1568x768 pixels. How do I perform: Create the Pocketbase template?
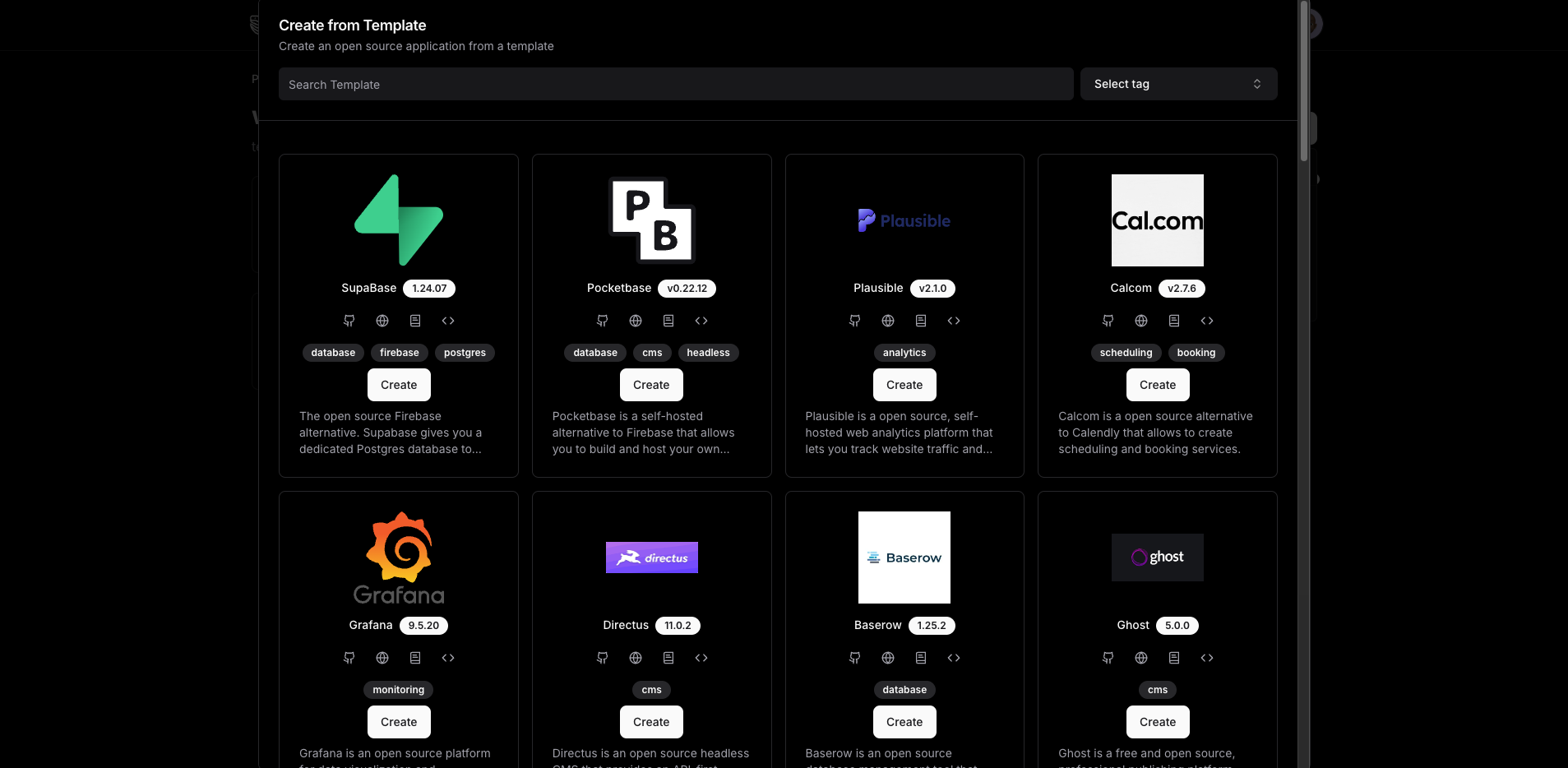(651, 385)
